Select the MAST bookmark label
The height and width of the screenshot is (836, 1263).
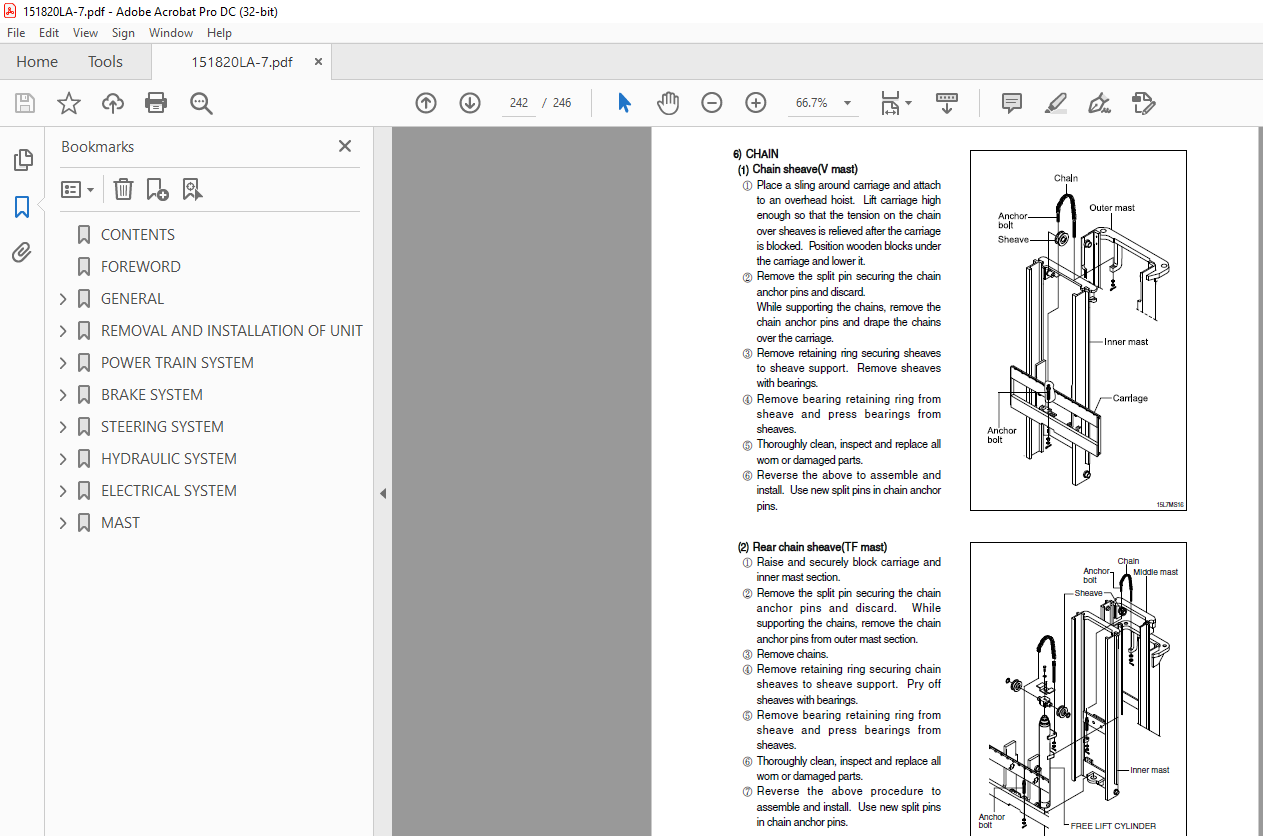tap(120, 523)
